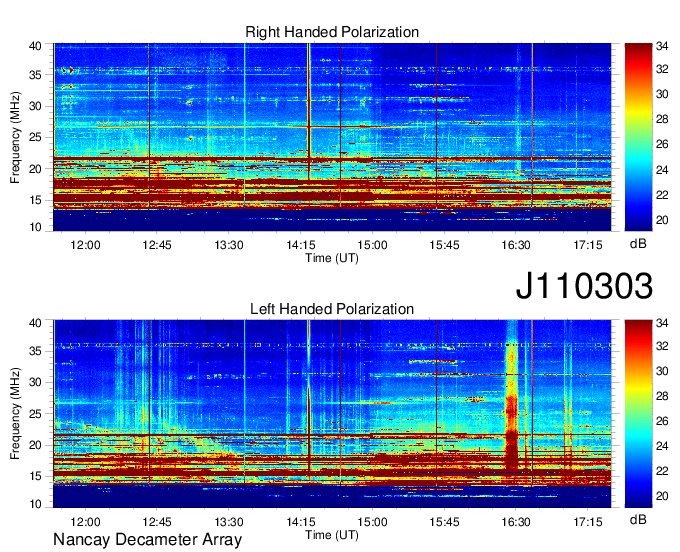Click '13:30' tick on Left Handed time axis
Image resolution: width=680 pixels, height=552 pixels.
(229, 522)
